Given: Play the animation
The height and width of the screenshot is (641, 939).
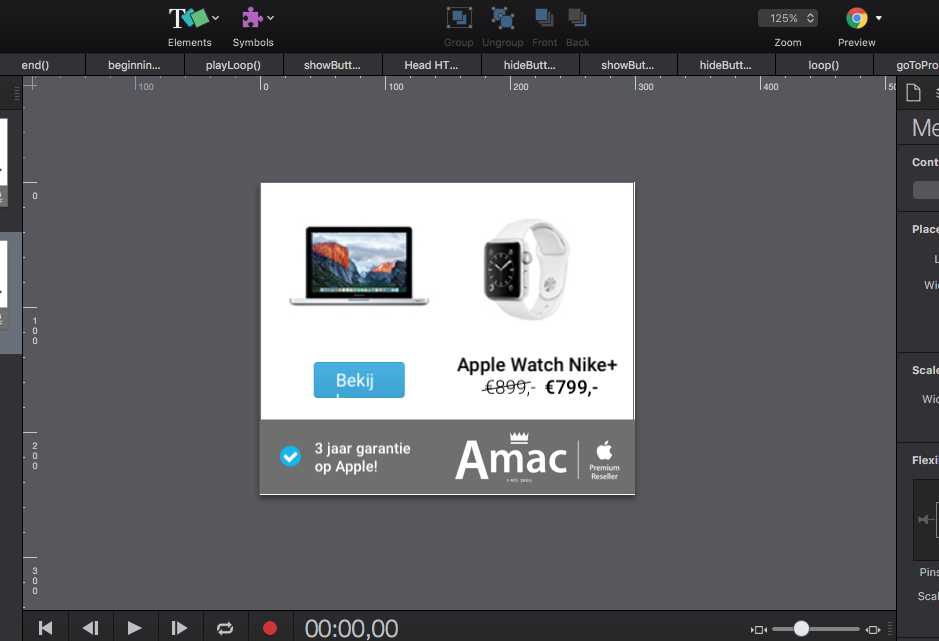Looking at the screenshot, I should click(x=135, y=628).
